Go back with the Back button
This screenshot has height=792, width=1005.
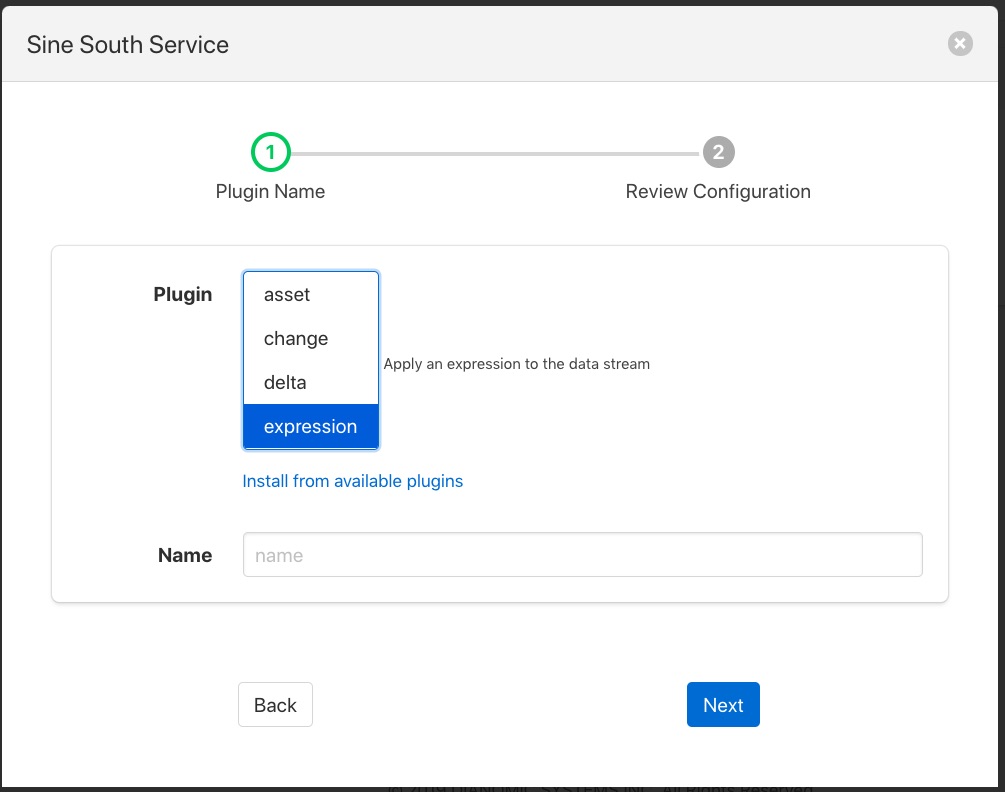tap(275, 705)
